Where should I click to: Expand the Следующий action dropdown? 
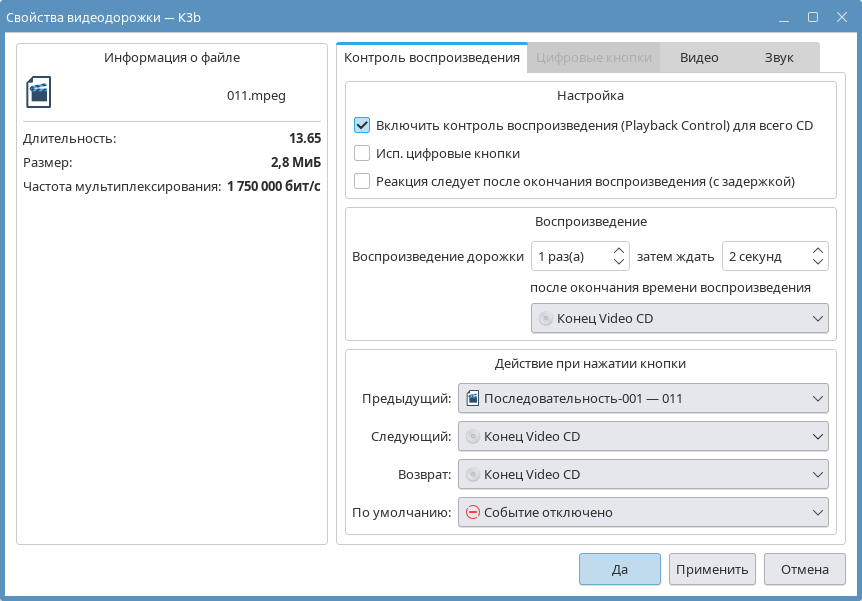tap(643, 436)
